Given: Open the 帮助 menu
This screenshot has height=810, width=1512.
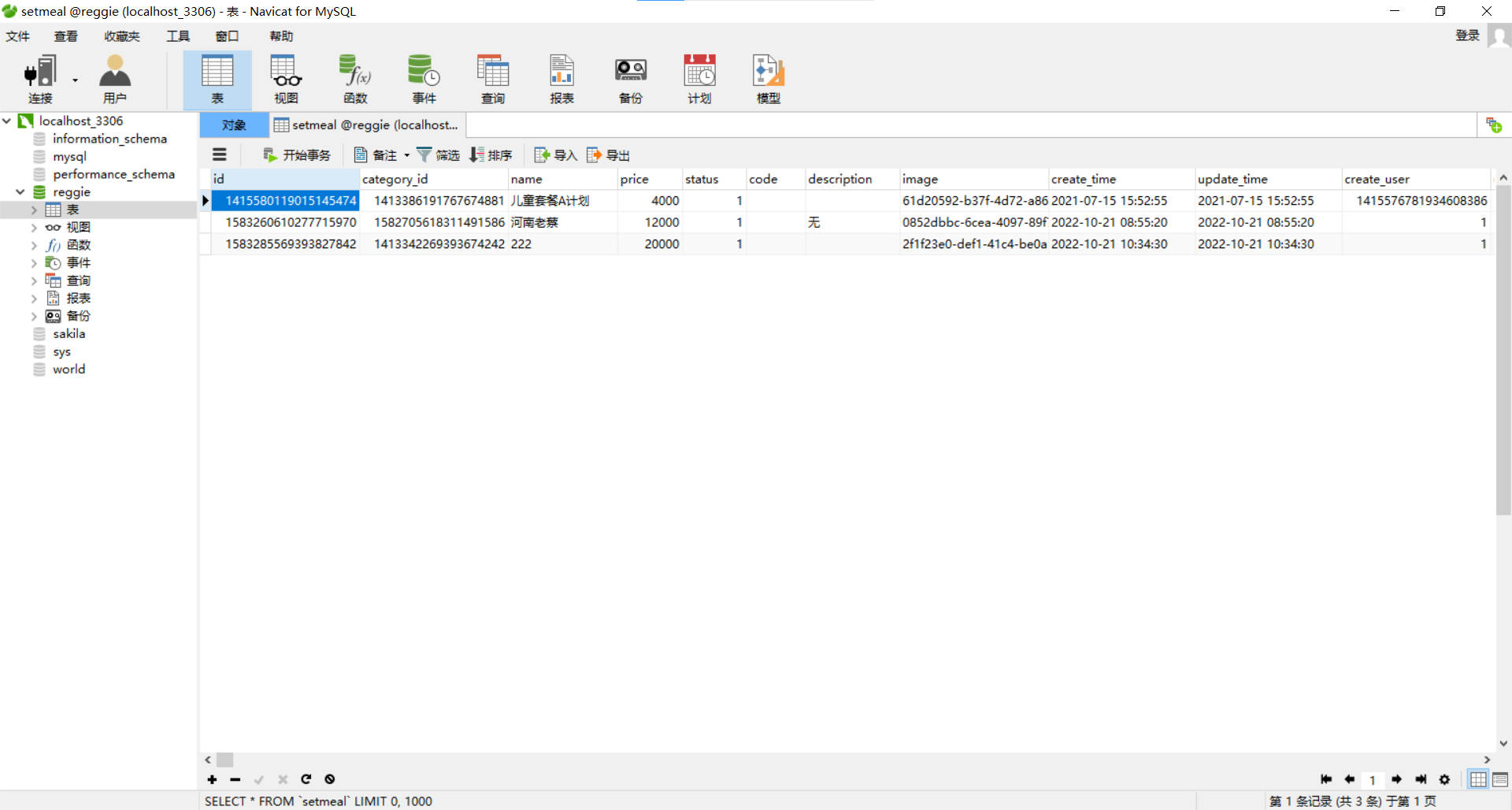Looking at the screenshot, I should coord(281,36).
